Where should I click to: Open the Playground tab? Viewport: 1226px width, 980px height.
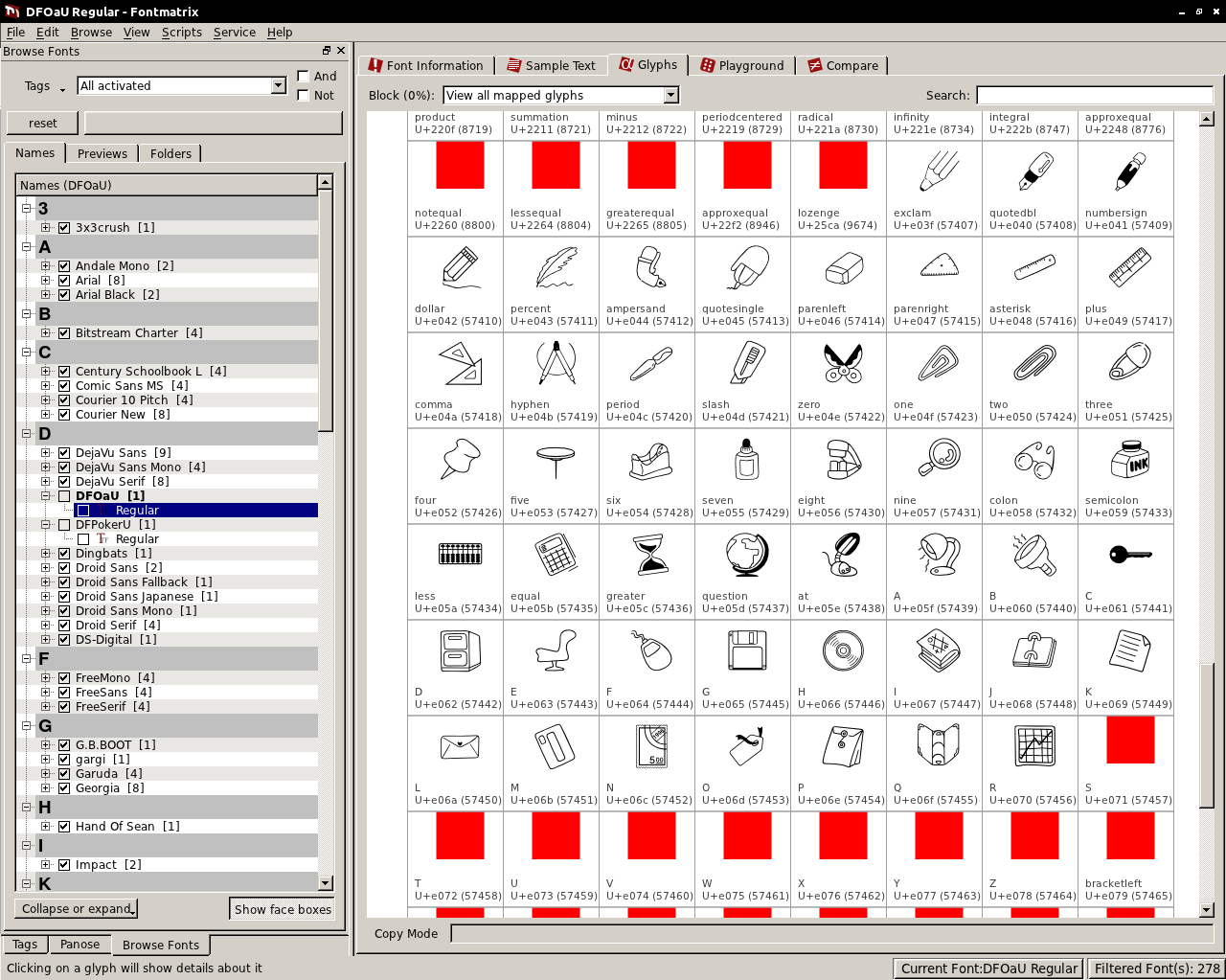click(x=742, y=65)
